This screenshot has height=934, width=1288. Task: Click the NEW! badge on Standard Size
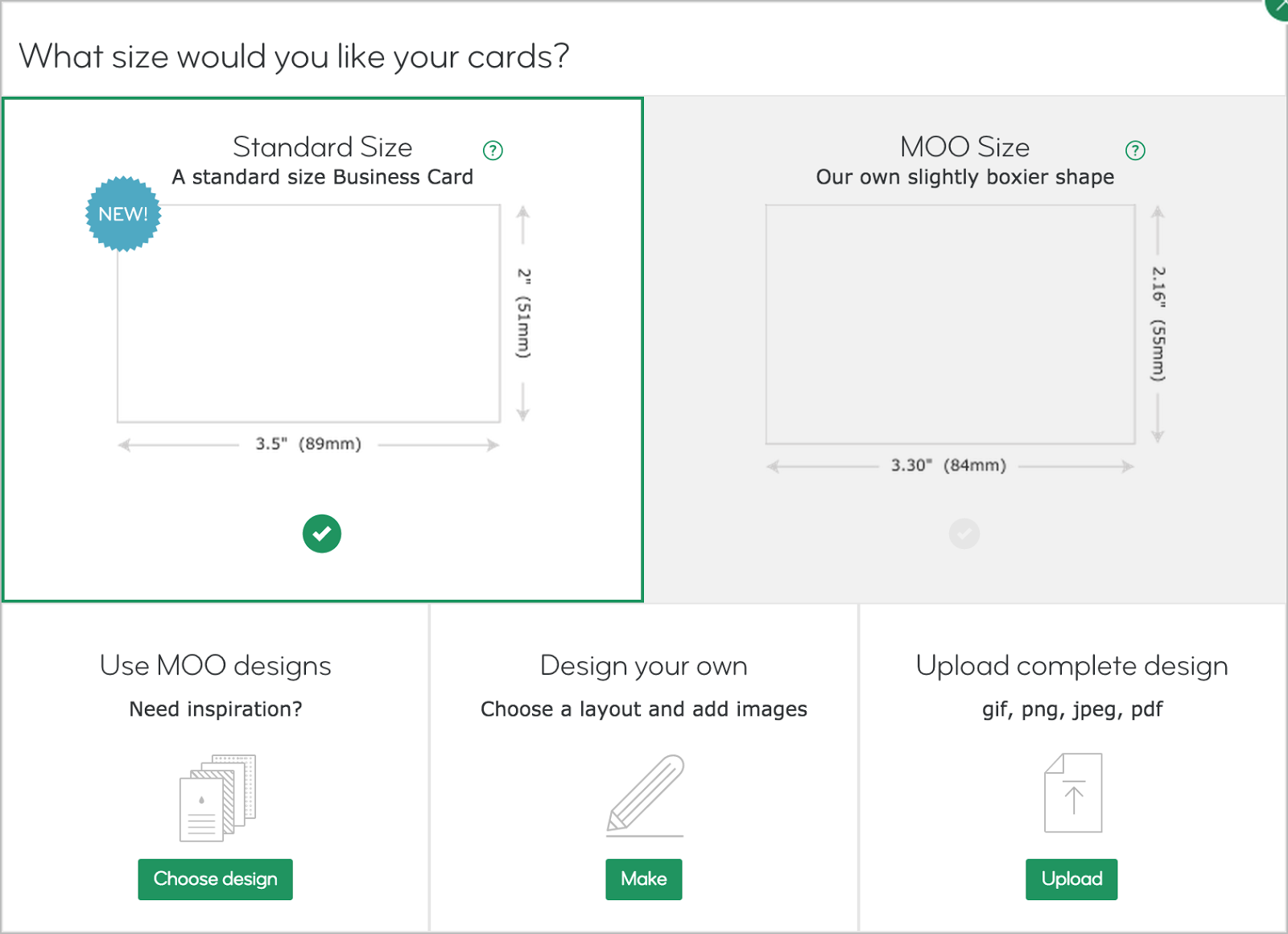[122, 215]
